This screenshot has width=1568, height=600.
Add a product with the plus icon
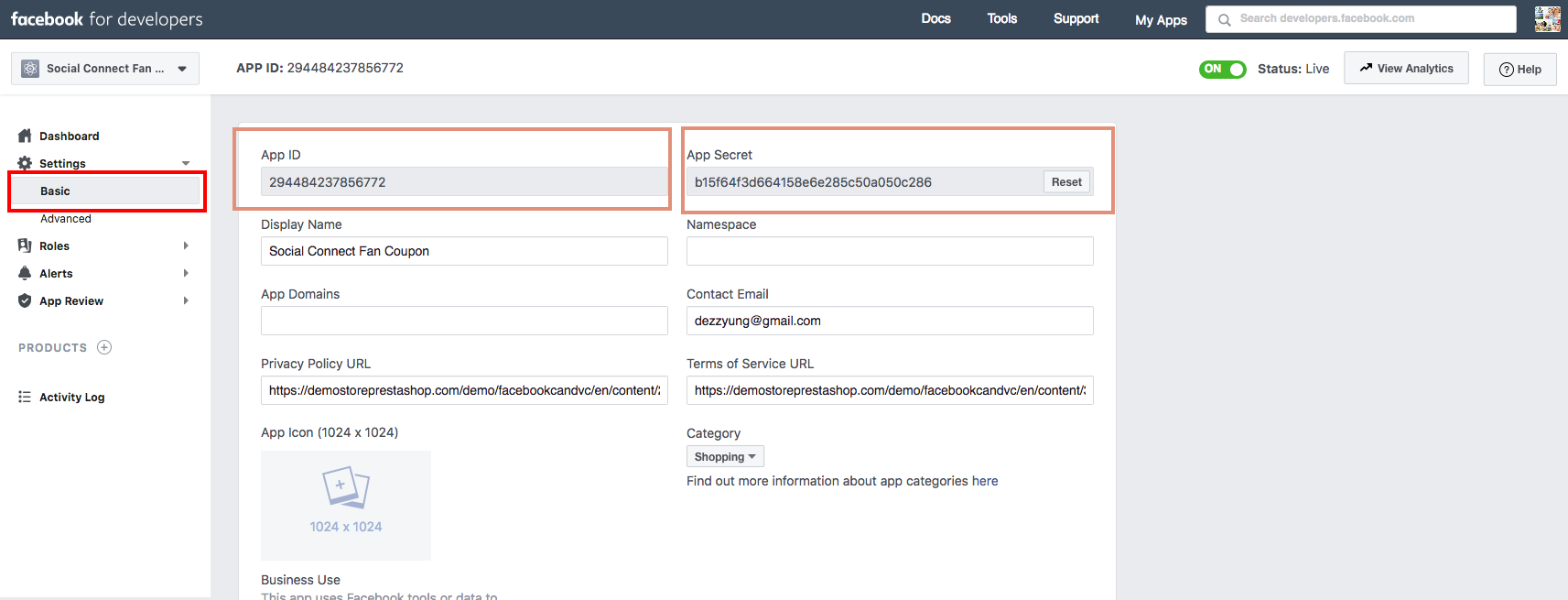(x=104, y=347)
